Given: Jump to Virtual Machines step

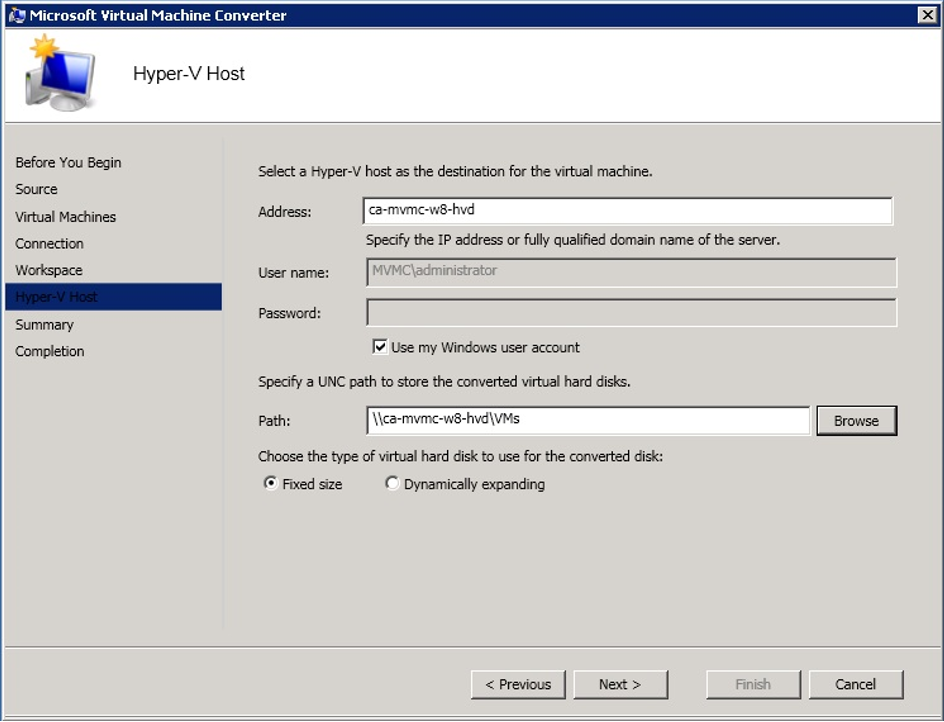Looking at the screenshot, I should pos(66,217).
